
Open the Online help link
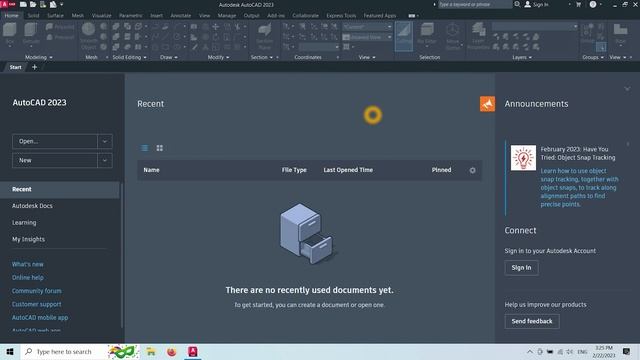coord(28,278)
